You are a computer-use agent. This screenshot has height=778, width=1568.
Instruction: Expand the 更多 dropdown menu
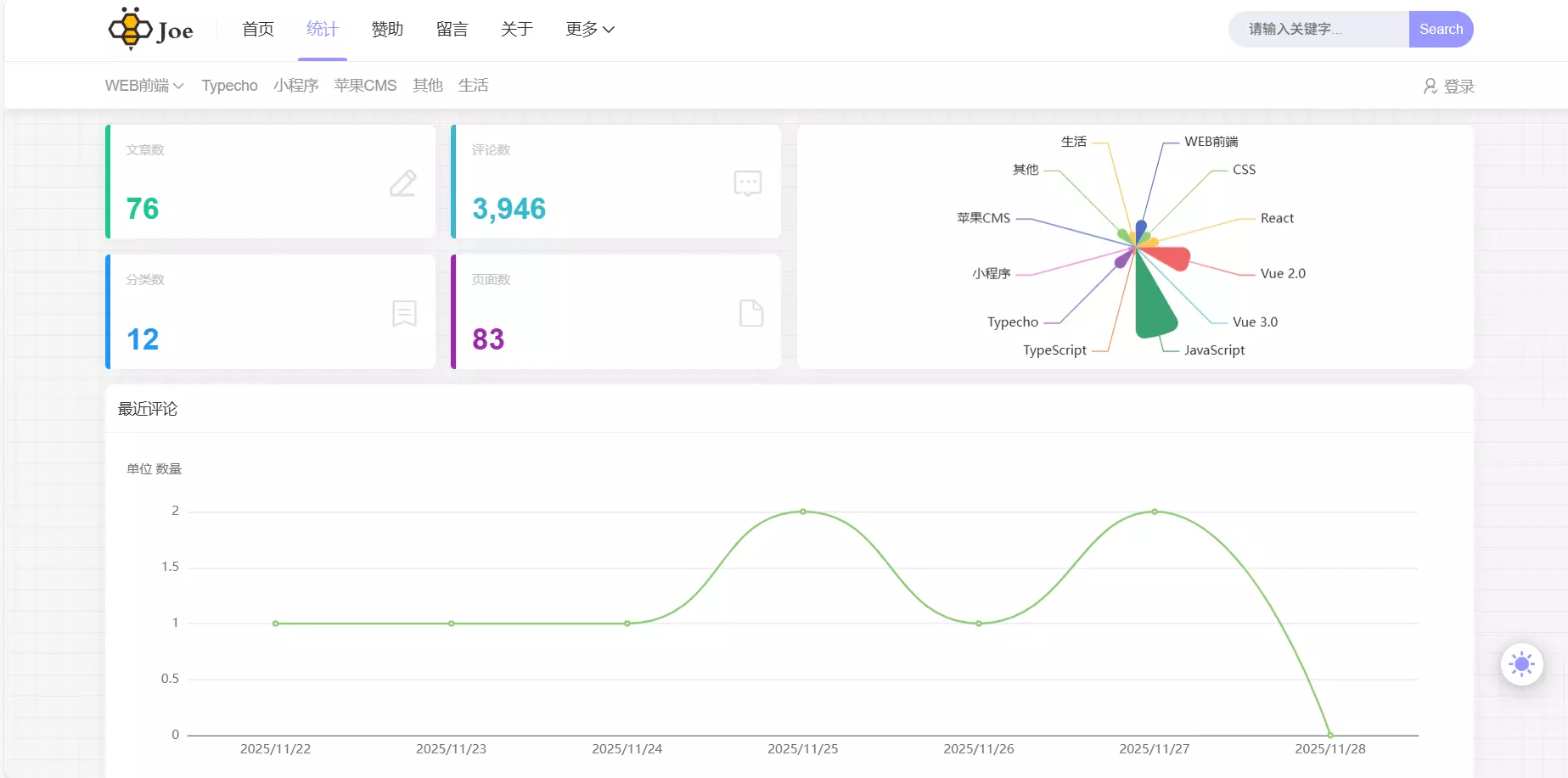590,30
